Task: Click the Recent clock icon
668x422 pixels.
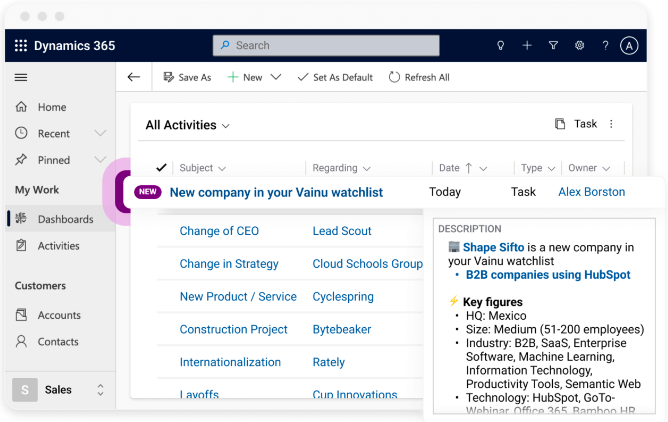Action: (21, 133)
